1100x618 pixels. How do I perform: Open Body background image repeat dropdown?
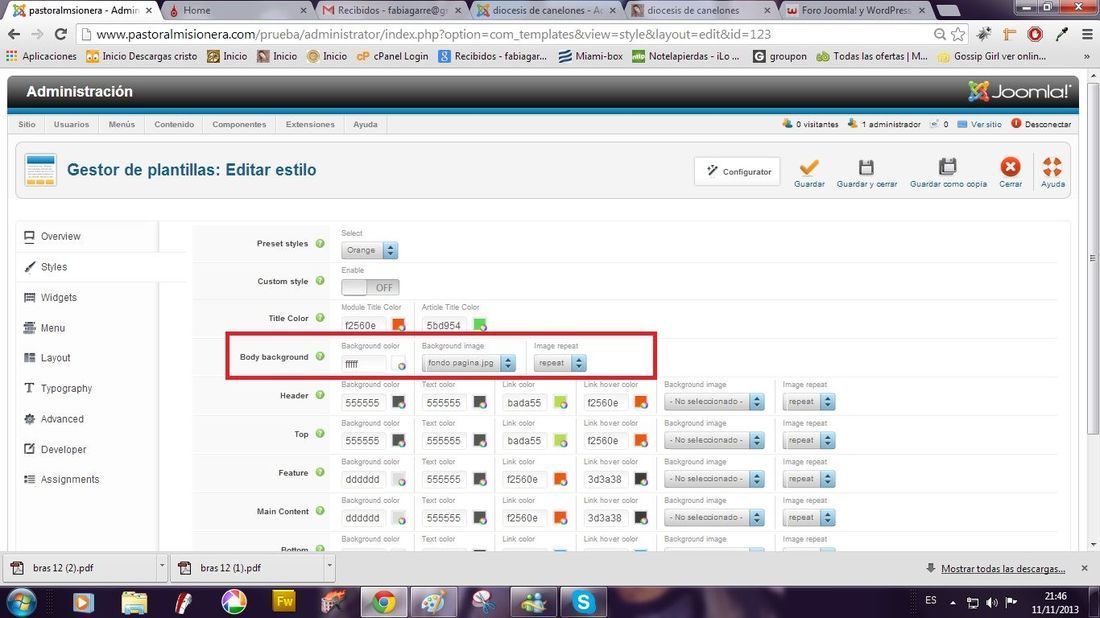pyautogui.click(x=559, y=363)
